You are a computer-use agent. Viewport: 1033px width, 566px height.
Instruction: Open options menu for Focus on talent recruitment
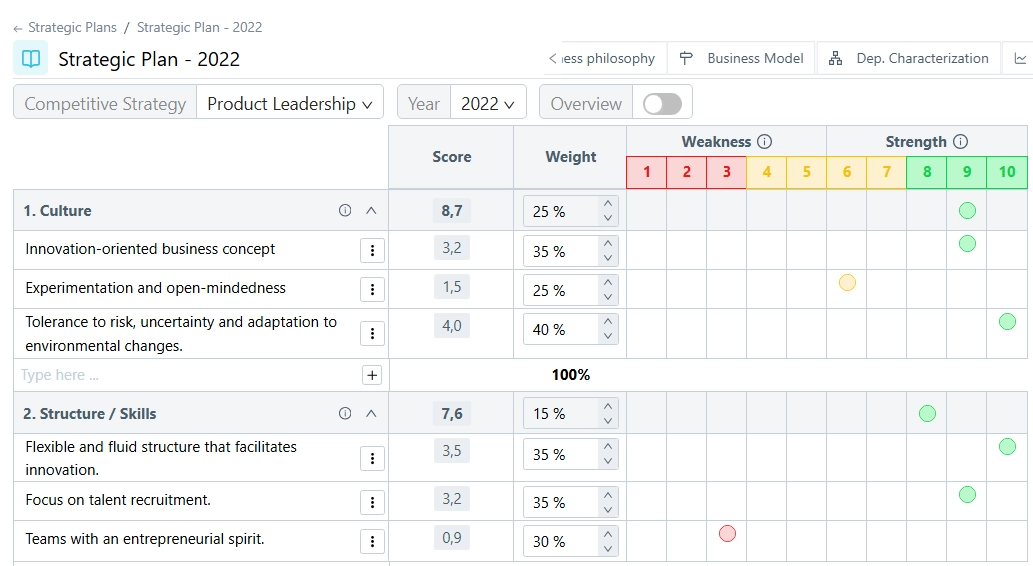(x=372, y=502)
